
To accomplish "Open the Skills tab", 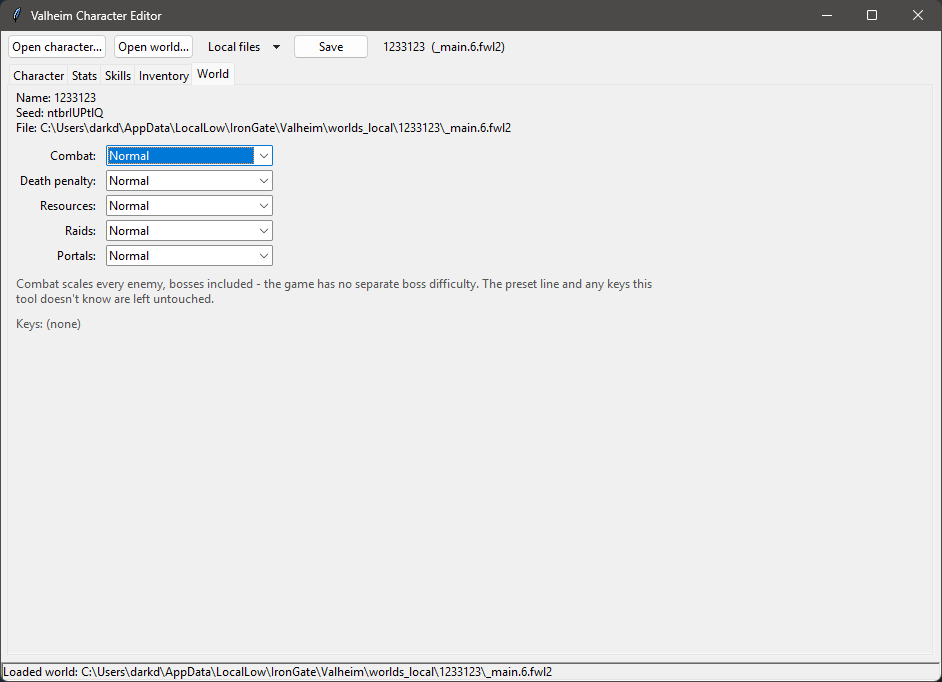I will [118, 76].
